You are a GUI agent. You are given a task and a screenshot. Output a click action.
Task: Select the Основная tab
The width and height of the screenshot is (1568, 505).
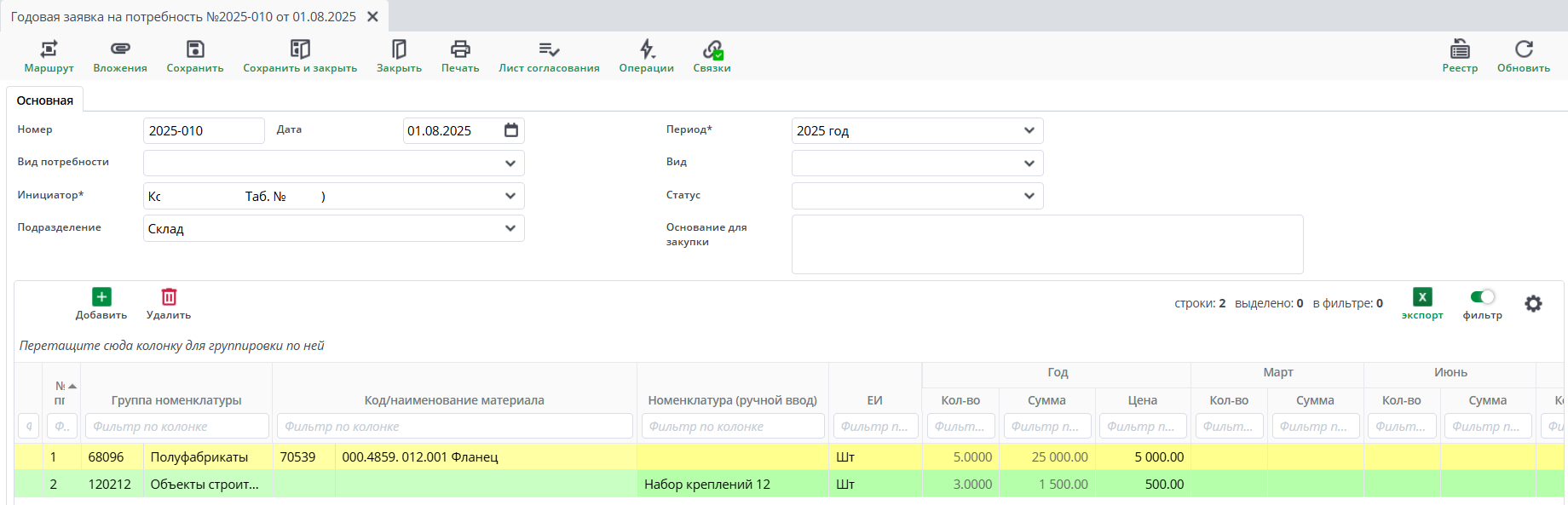pyautogui.click(x=45, y=100)
